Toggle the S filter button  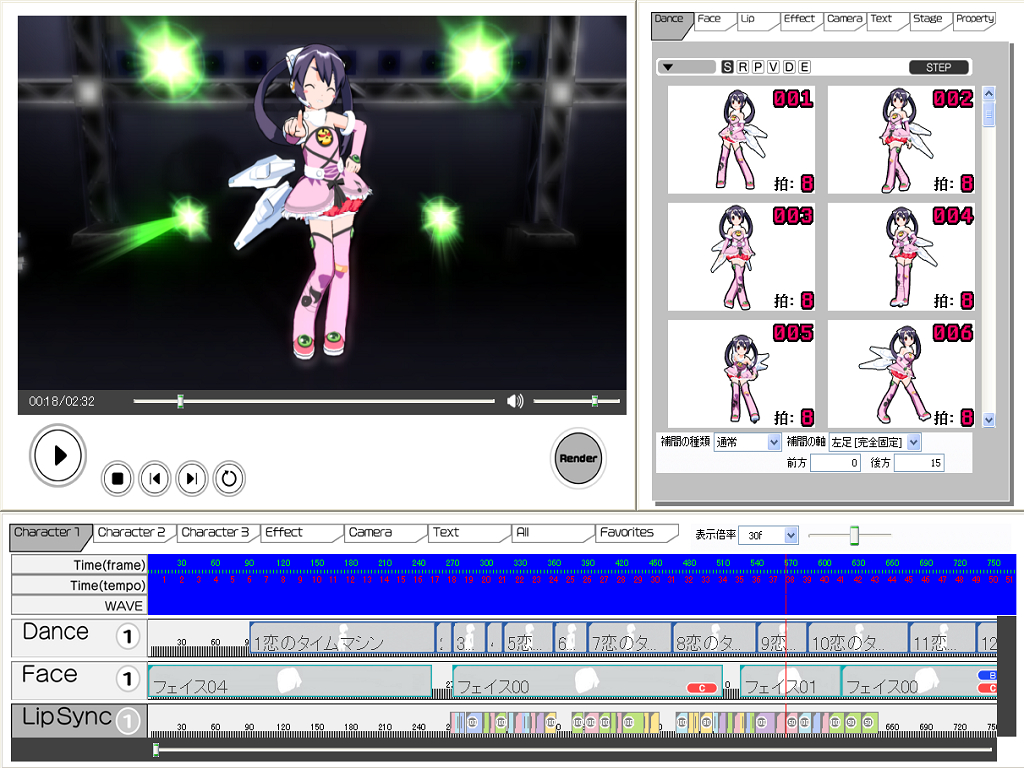pos(727,67)
